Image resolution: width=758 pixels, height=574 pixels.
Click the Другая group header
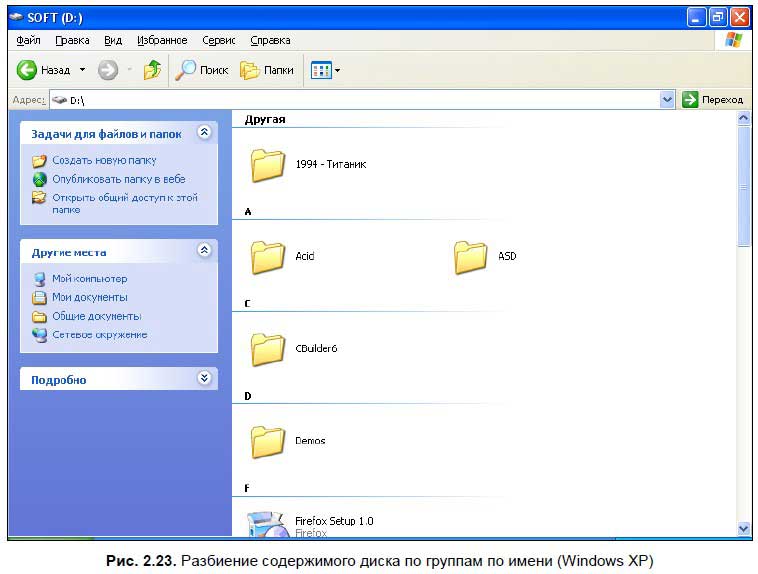pyautogui.click(x=265, y=119)
